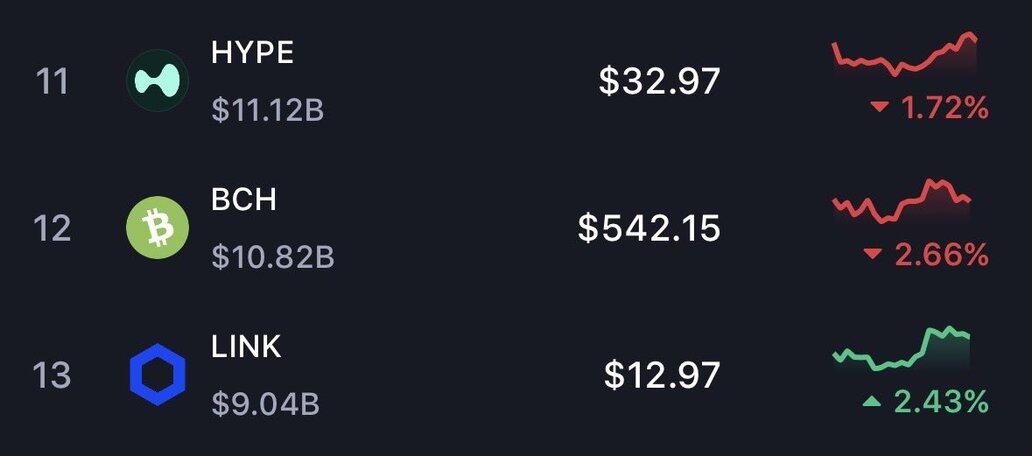The height and width of the screenshot is (456, 1032).
Task: Click the Chainlink blue hexagon logo
Action: pyautogui.click(x=158, y=375)
